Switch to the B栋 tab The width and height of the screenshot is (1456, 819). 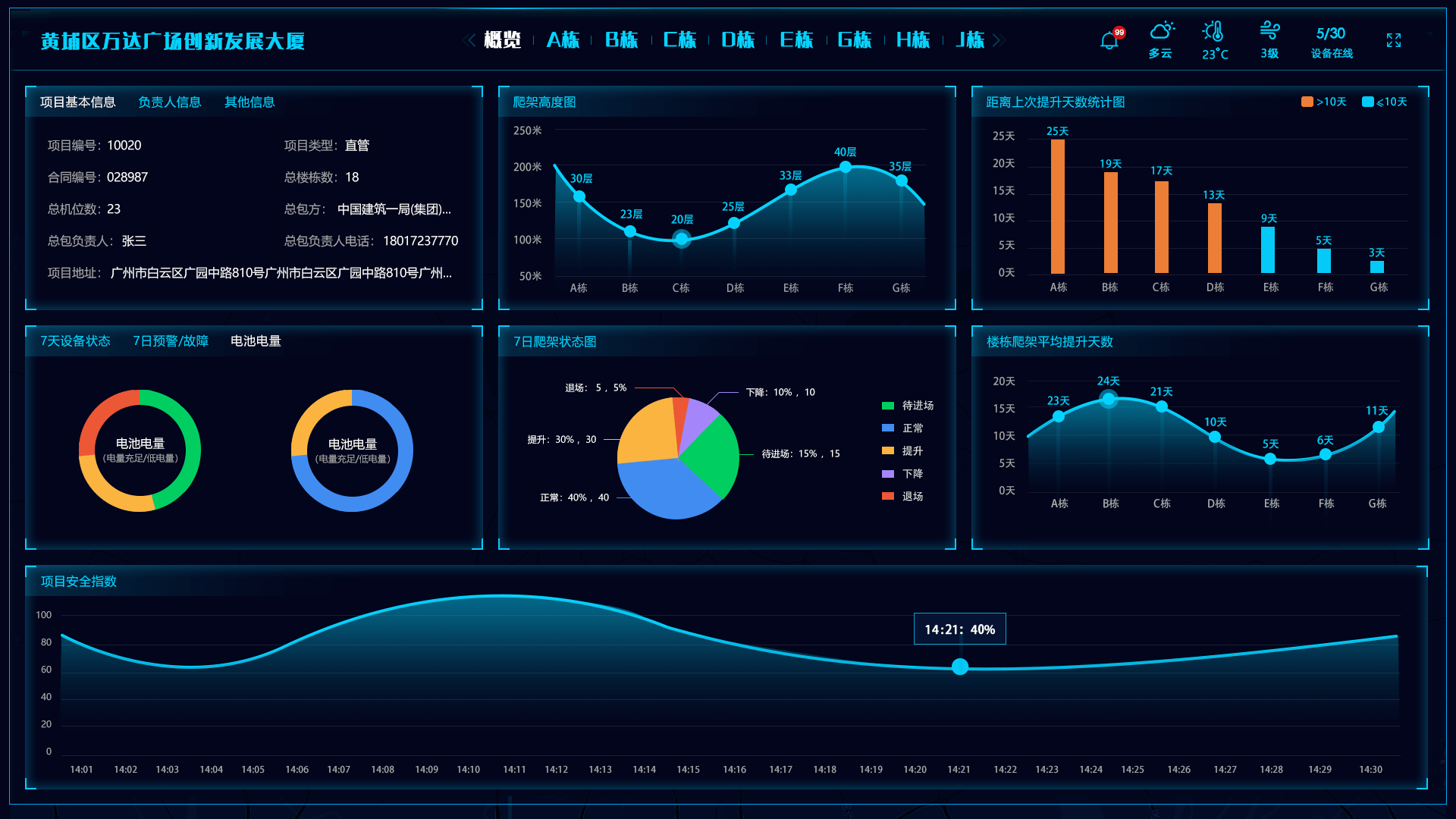(x=621, y=40)
